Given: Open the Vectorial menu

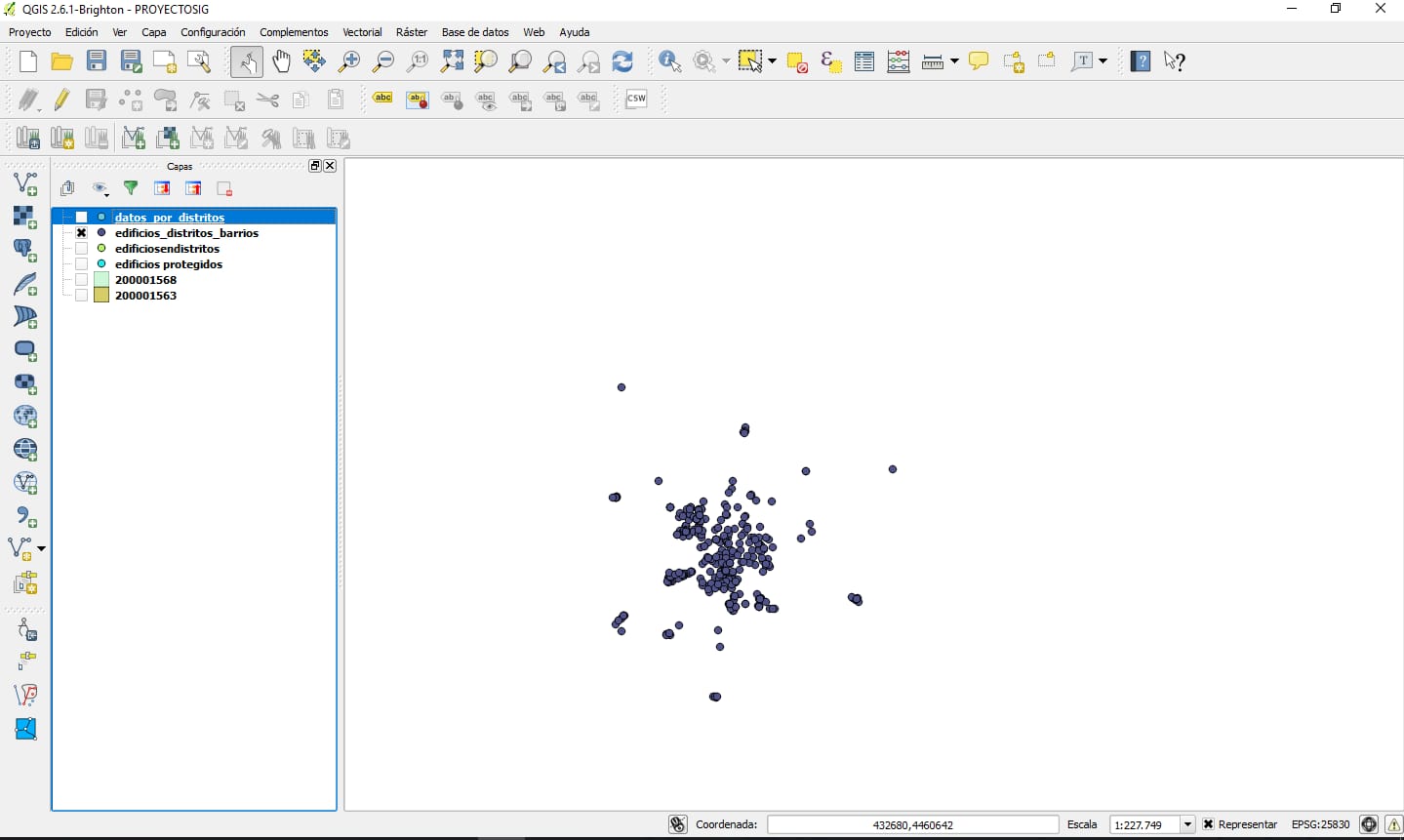Looking at the screenshot, I should click(362, 32).
